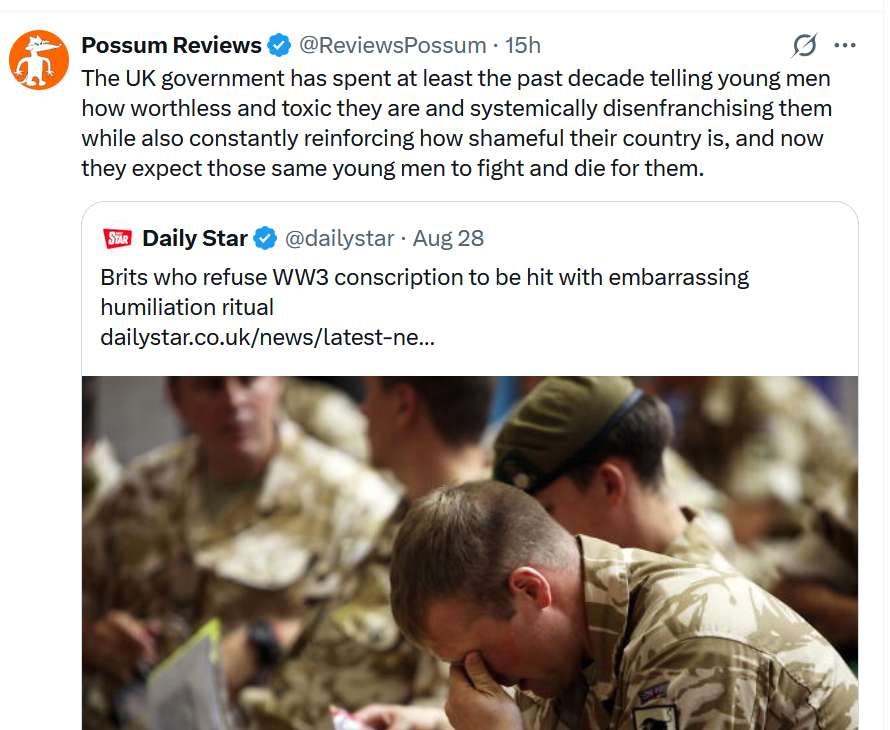The width and height of the screenshot is (890, 730).
Task: Open the three-dot more options menu
Action: point(845,45)
